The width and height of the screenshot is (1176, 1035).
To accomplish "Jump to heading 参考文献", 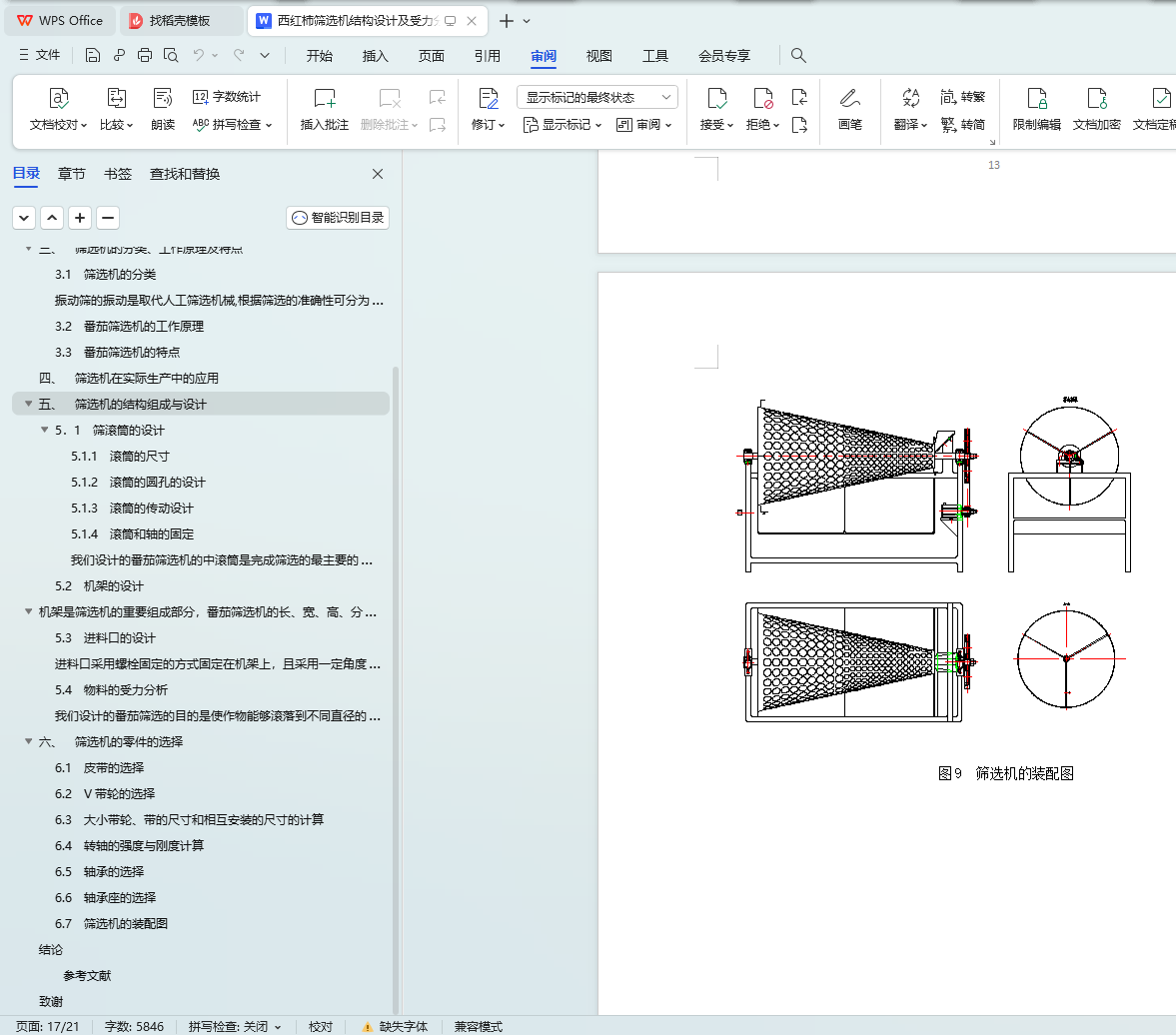I will tap(87, 975).
